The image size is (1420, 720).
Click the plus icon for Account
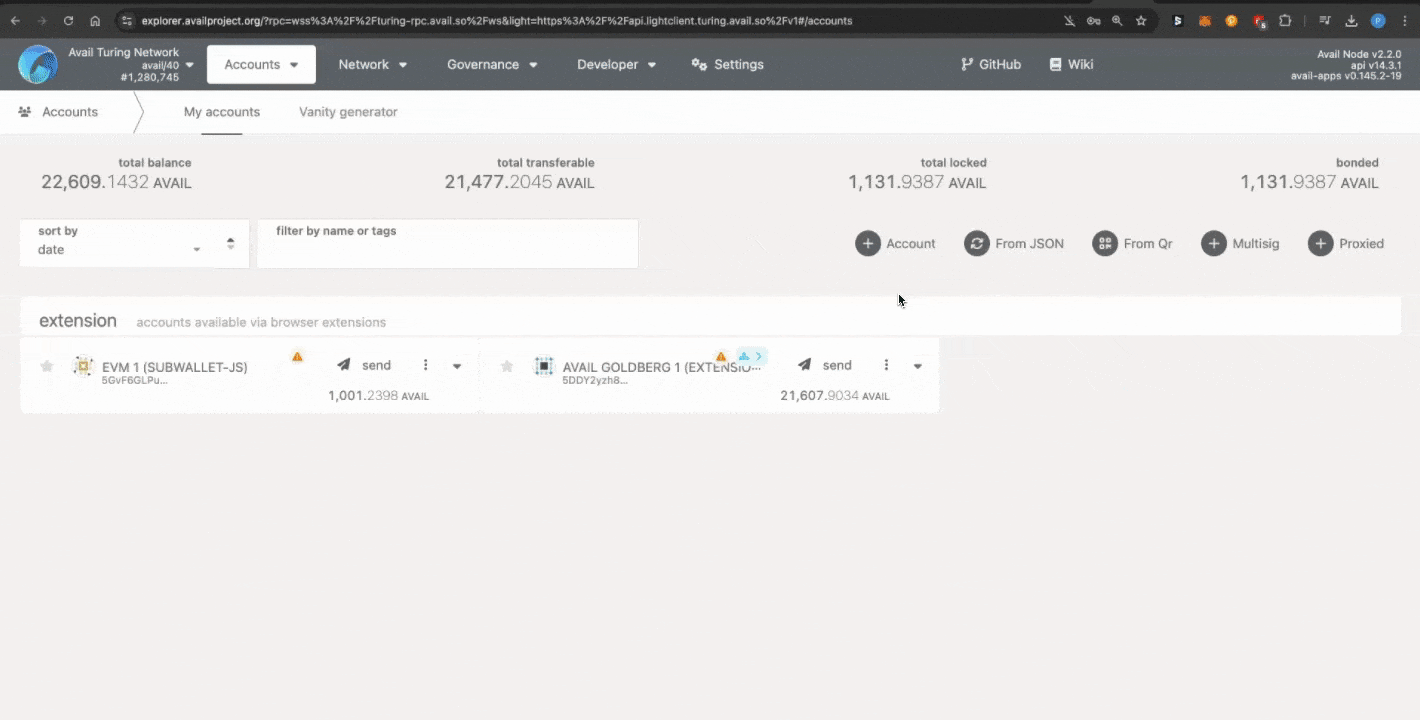pos(868,243)
